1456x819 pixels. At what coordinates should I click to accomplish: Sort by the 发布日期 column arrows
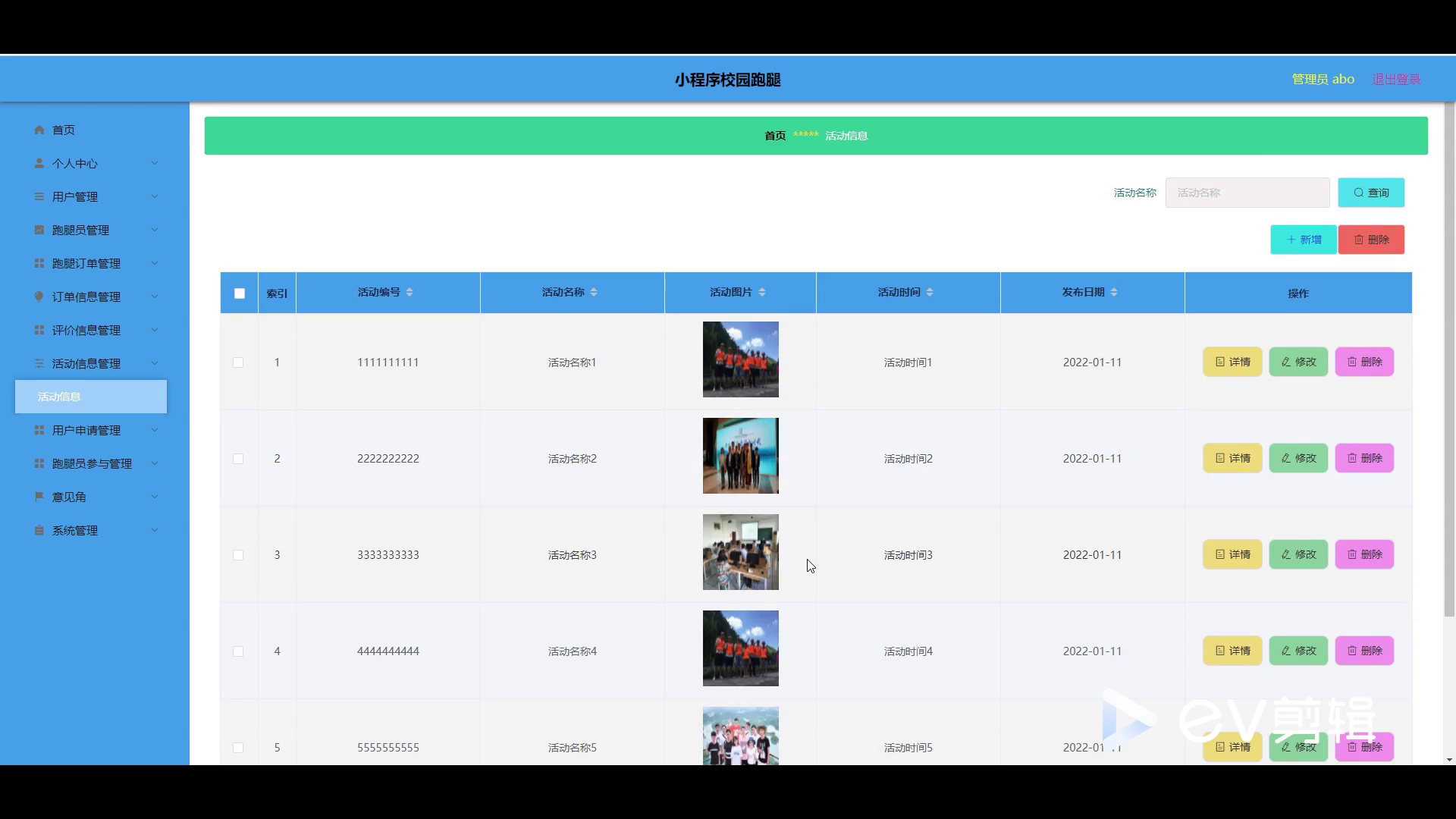[1114, 292]
